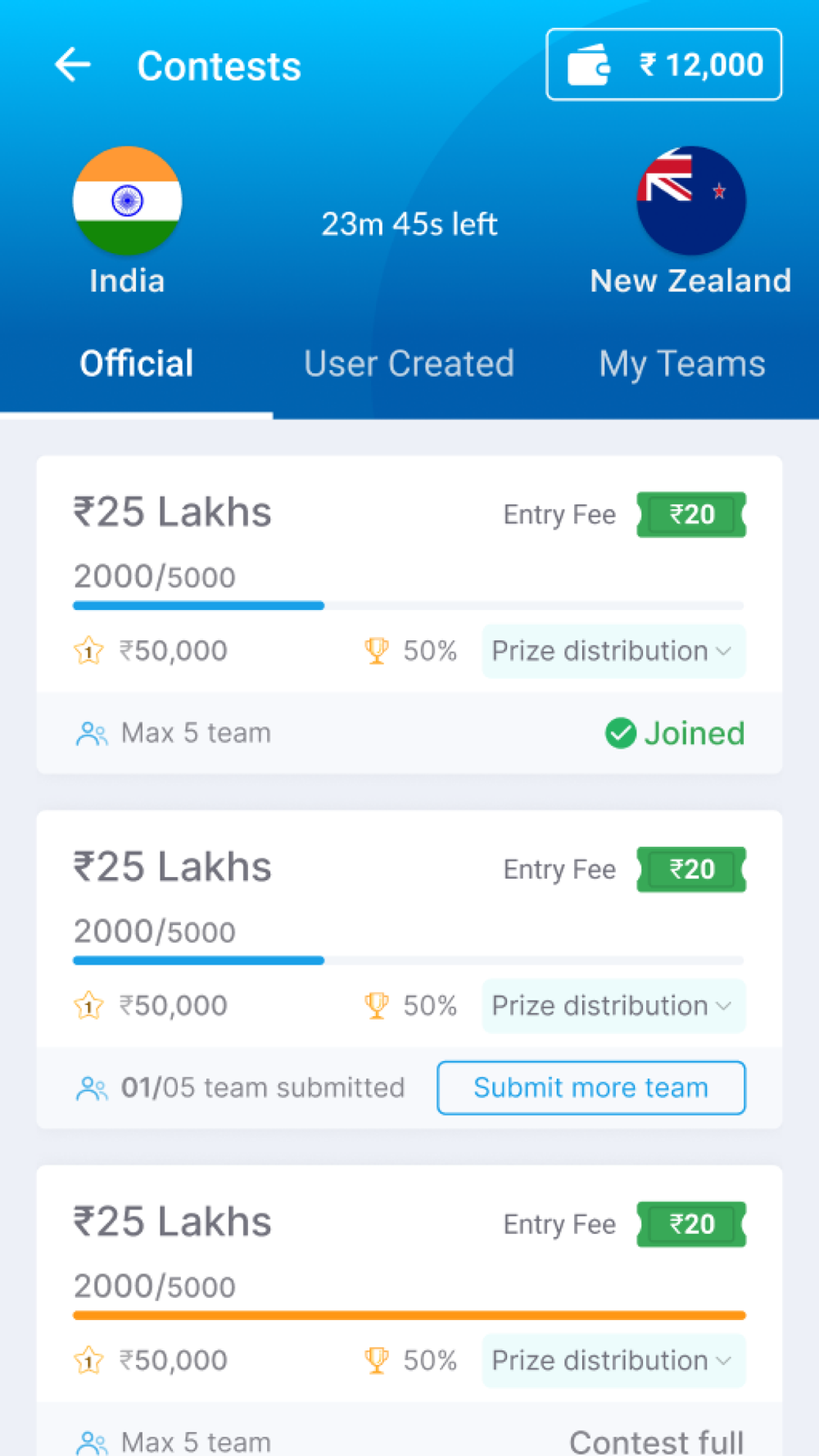Tap the green ₹20 entry fee ticket in first contest
Screen dimensions: 819x1456
tap(691, 514)
